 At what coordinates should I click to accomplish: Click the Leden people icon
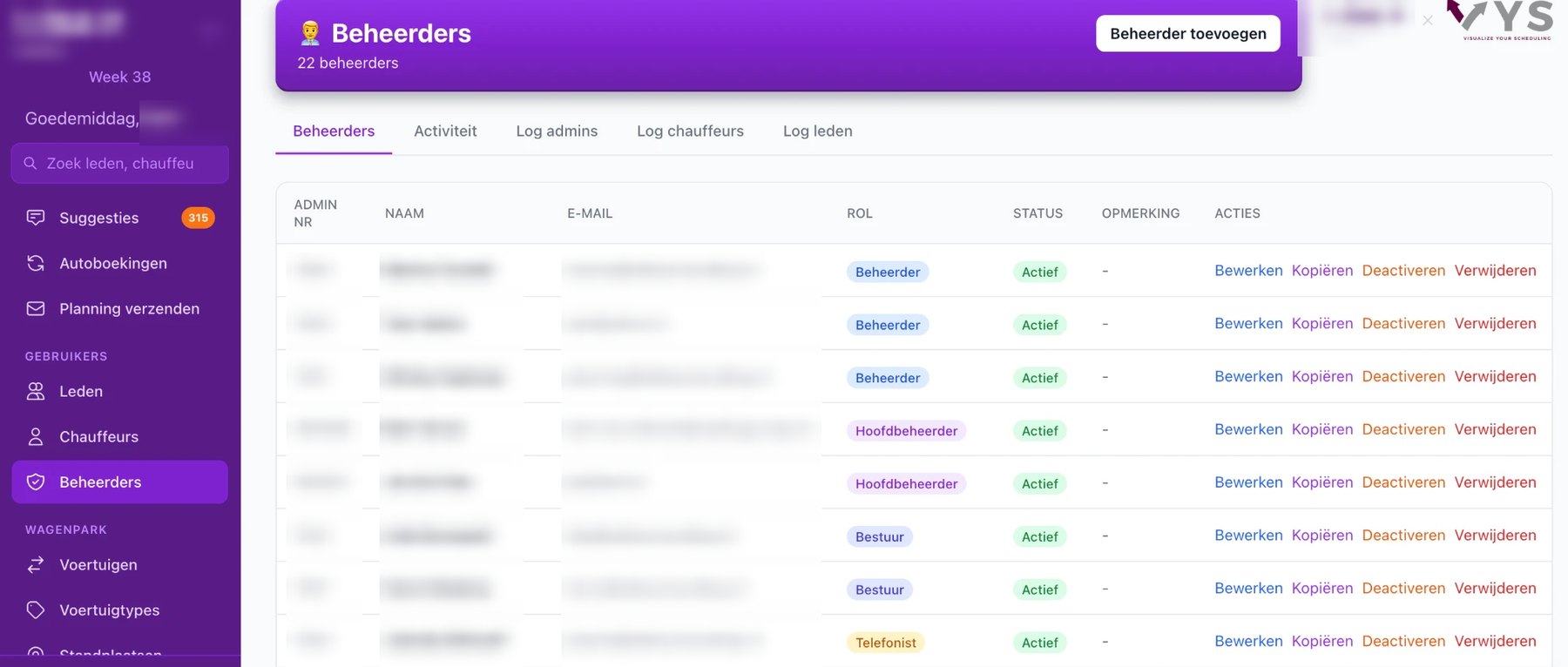click(36, 391)
